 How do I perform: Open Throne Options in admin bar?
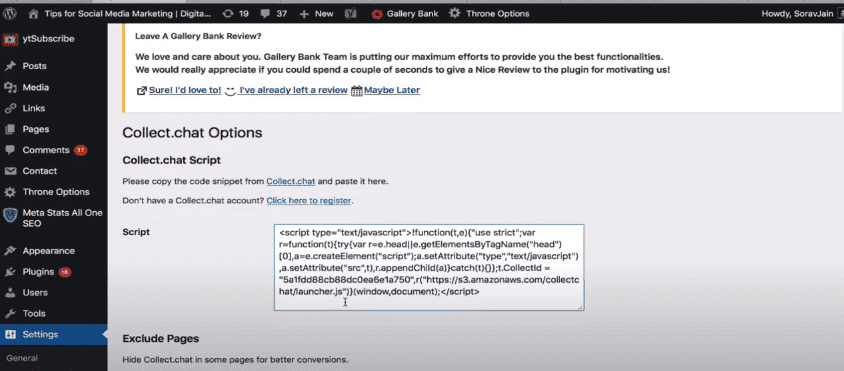click(497, 14)
